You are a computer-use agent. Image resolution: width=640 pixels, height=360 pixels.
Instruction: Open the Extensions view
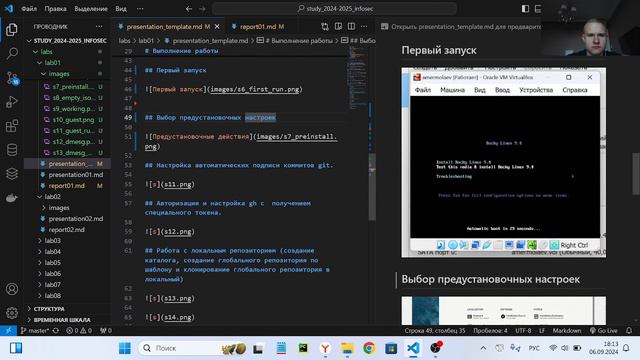pos(12,126)
